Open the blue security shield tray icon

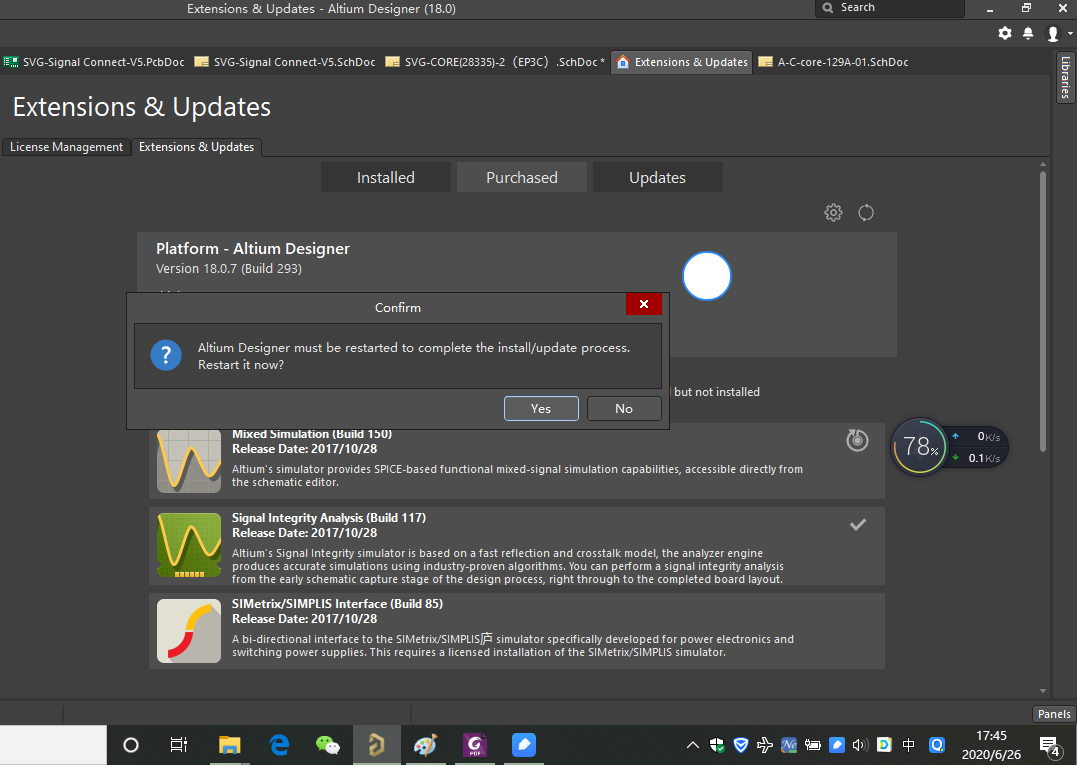pos(741,745)
